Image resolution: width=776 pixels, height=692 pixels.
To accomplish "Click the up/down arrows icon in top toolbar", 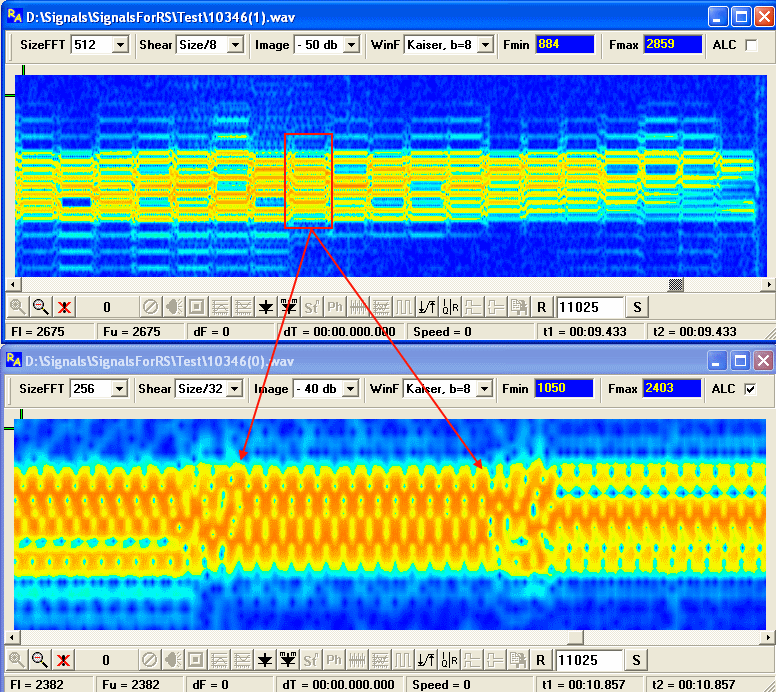I will (426, 307).
